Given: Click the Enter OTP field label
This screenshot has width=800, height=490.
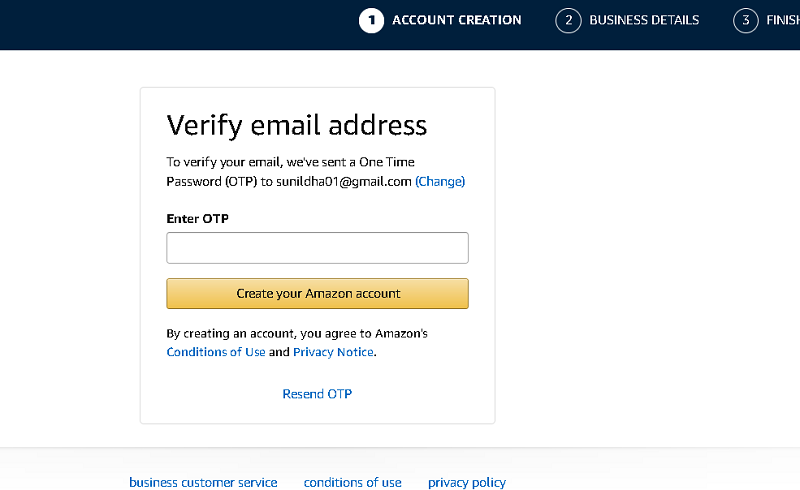Looking at the screenshot, I should [x=197, y=219].
